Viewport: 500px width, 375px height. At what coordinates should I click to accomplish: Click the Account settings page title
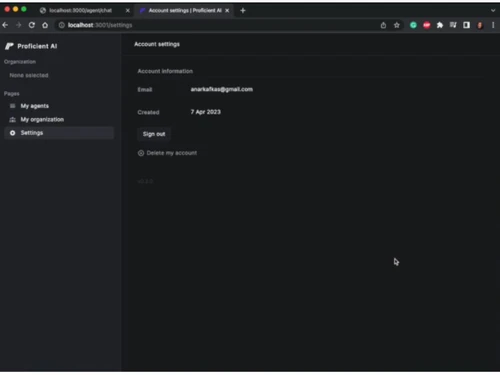157,44
